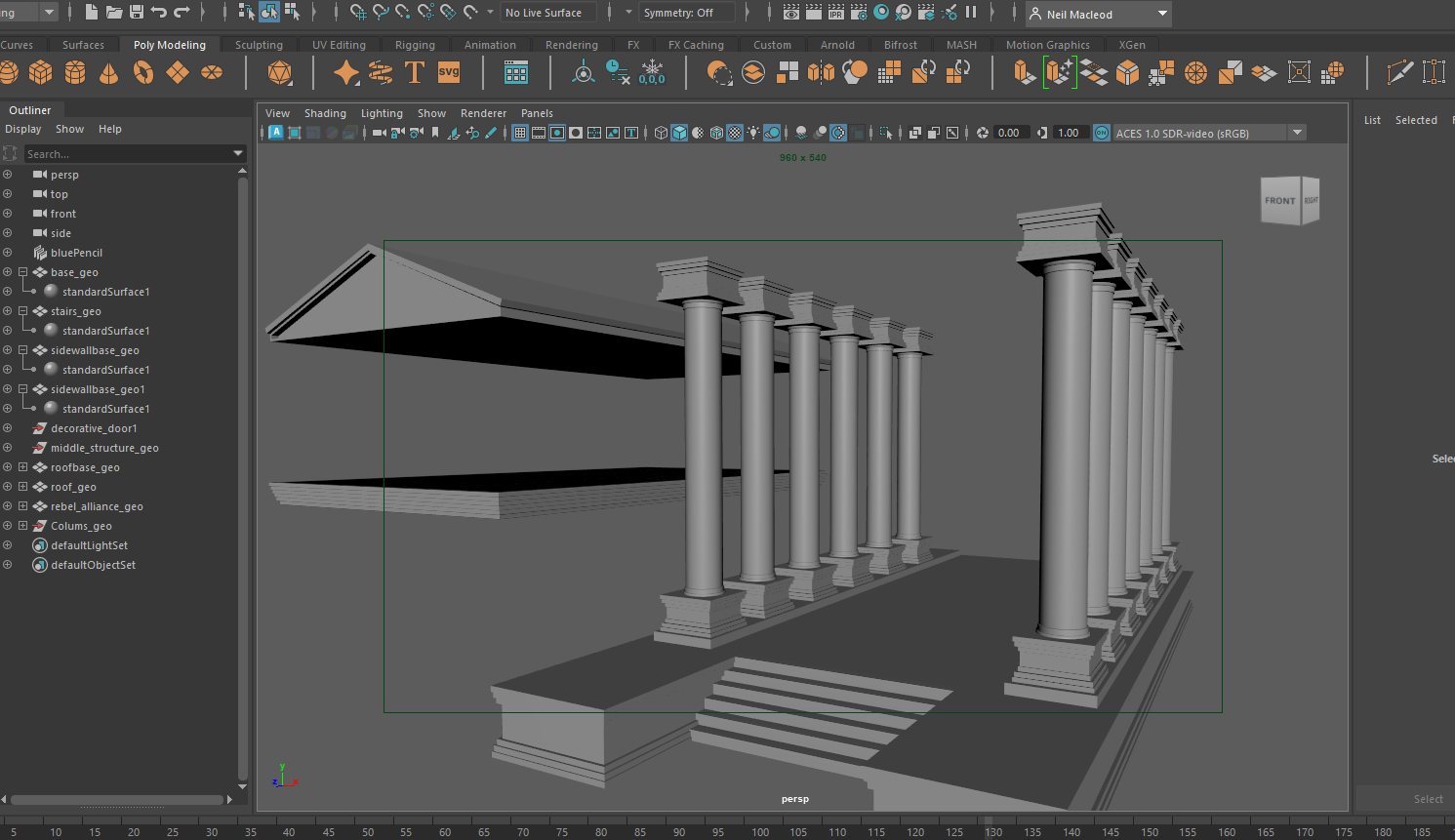Toggle Use All Lights bulb icon
Image resolution: width=1455 pixels, height=840 pixels.
(x=753, y=133)
